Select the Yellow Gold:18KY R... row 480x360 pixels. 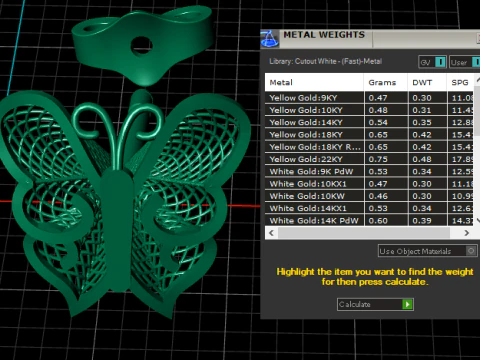point(369,147)
